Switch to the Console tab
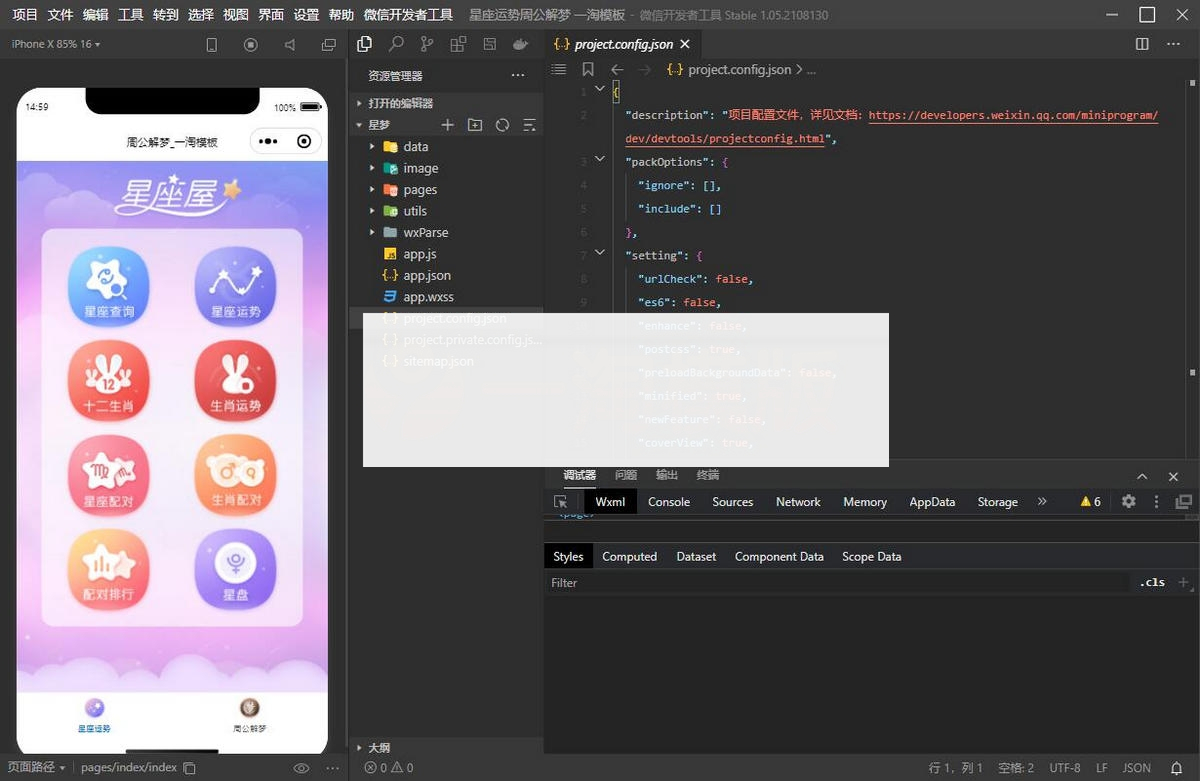This screenshot has height=781, width=1200. [x=668, y=502]
